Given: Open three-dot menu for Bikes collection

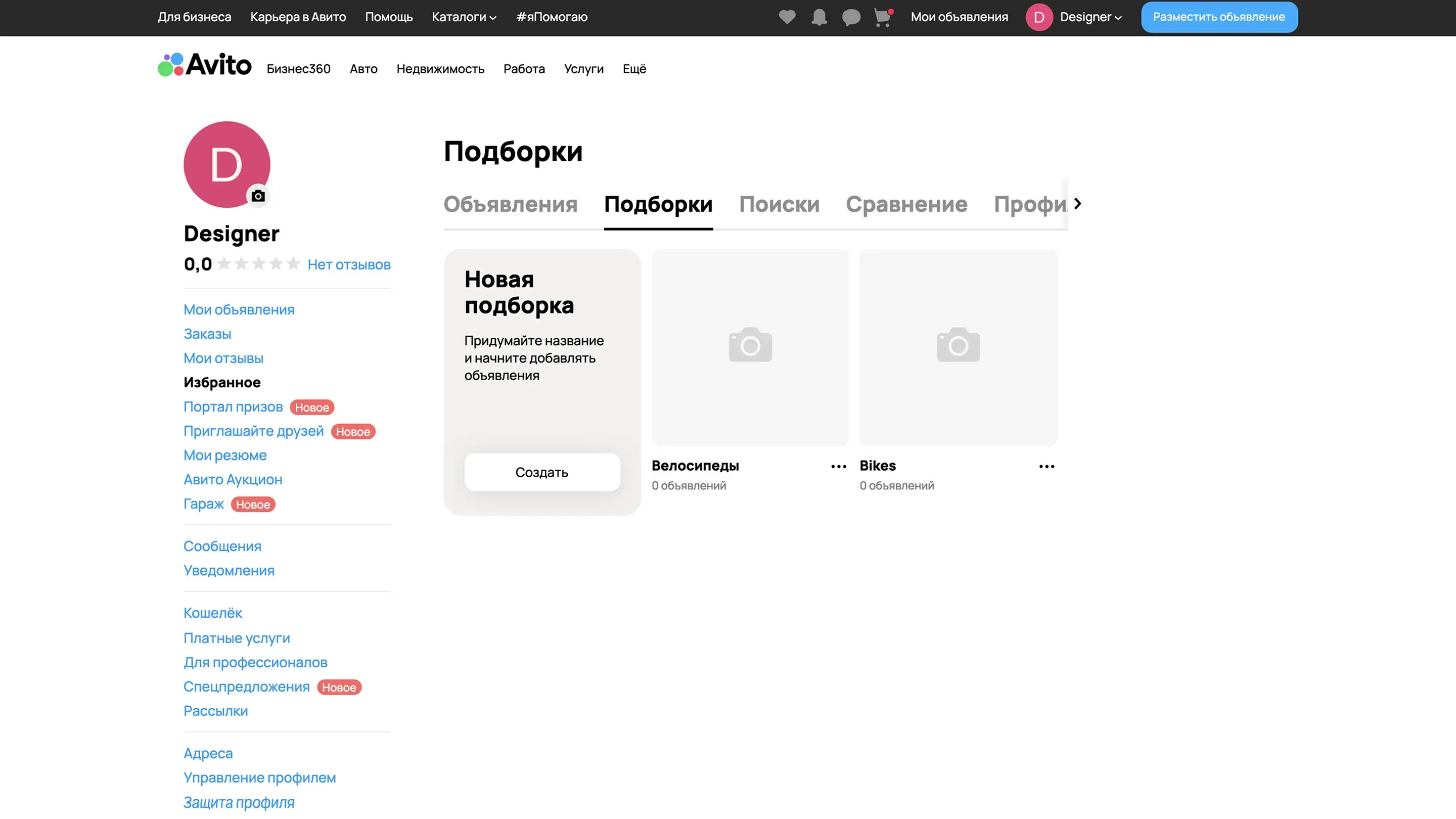Looking at the screenshot, I should click(x=1046, y=466).
